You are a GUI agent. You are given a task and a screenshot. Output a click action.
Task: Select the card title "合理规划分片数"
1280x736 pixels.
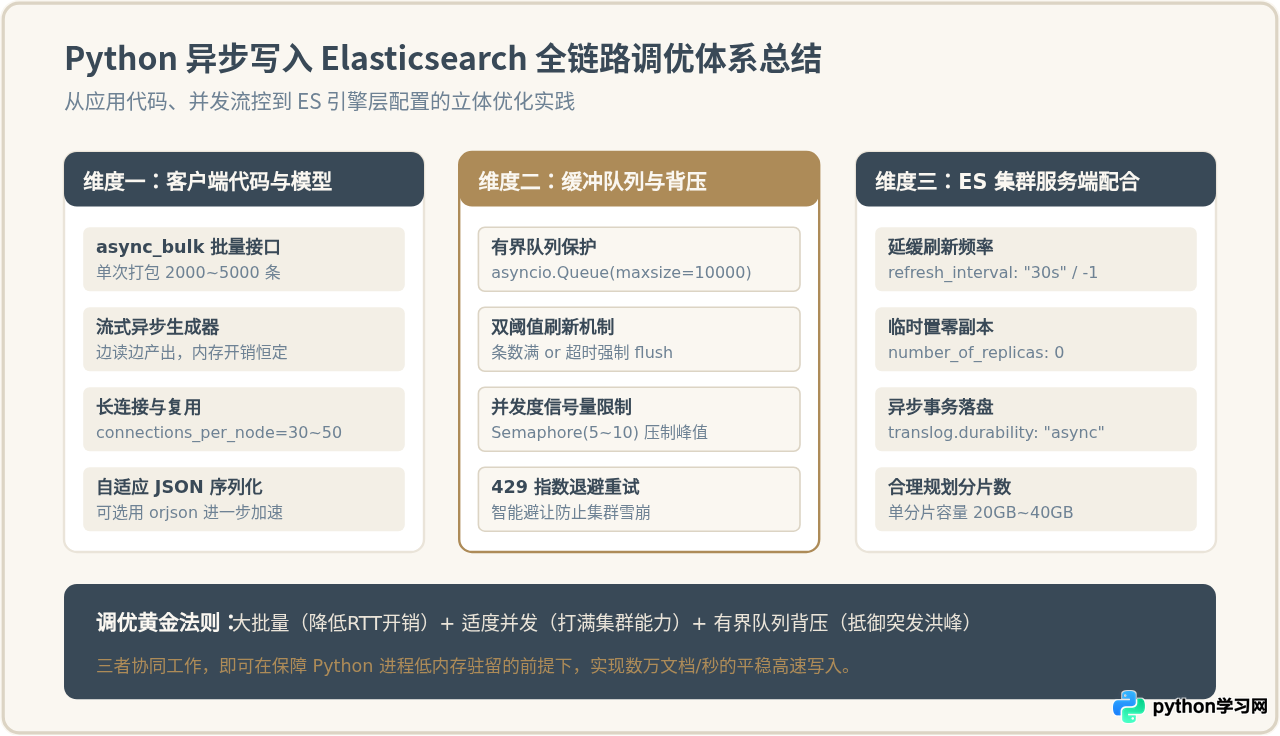tap(950, 487)
